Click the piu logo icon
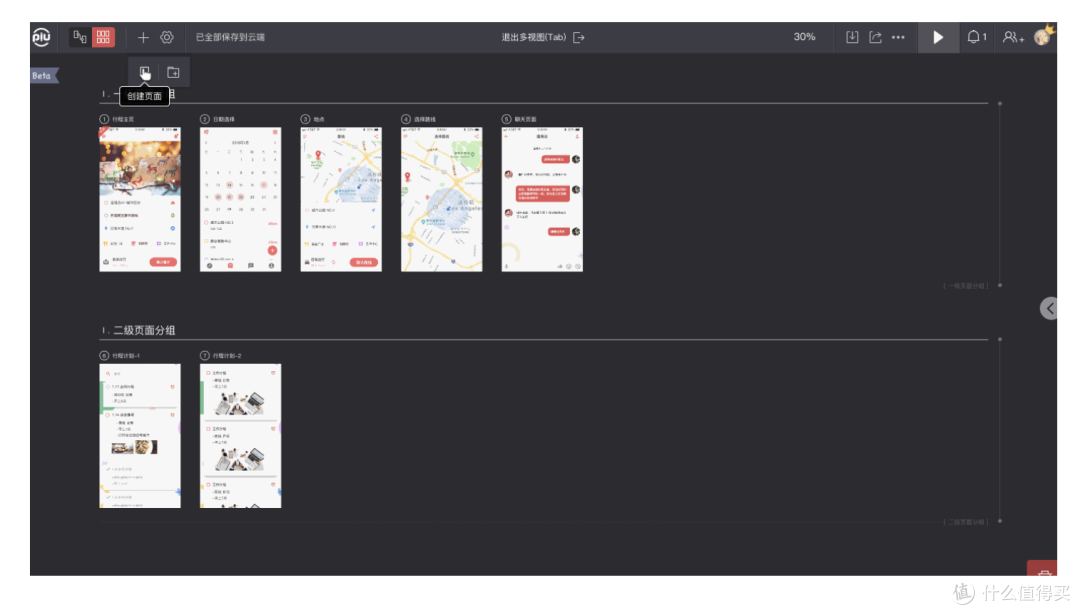This screenshot has width=1080, height=615. tap(41, 37)
